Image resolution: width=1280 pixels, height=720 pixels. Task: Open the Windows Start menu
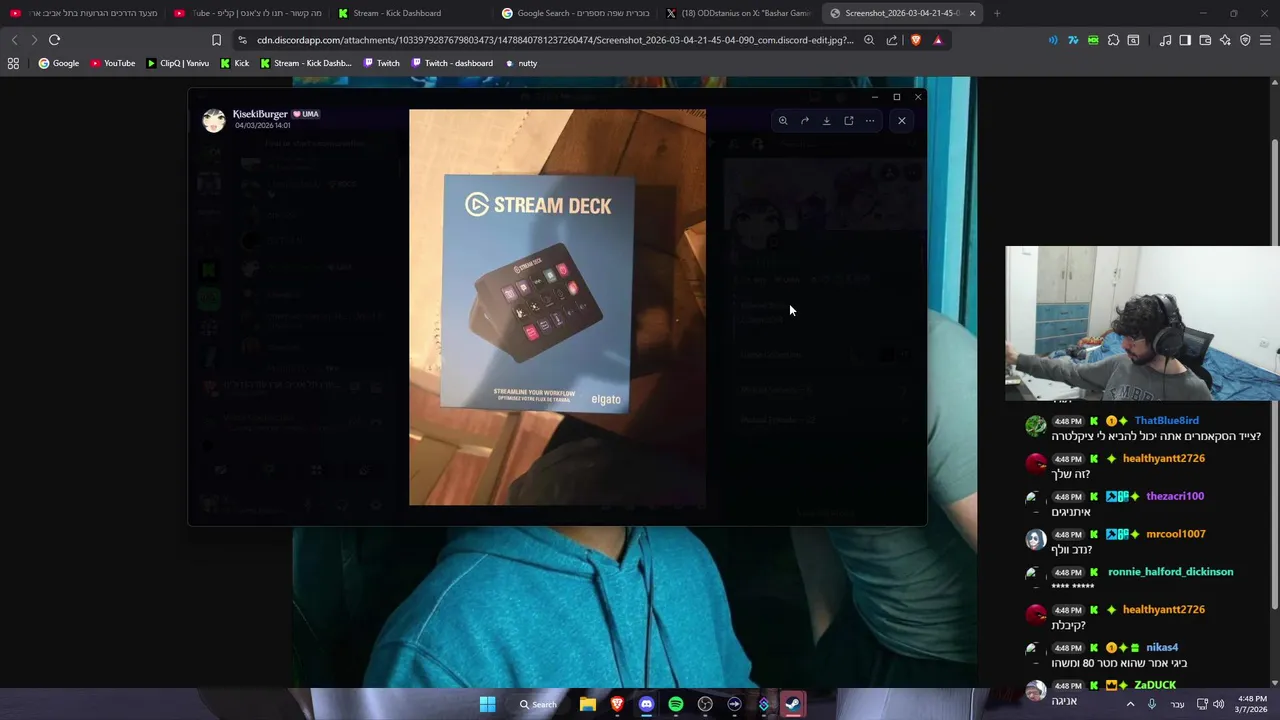(x=487, y=704)
